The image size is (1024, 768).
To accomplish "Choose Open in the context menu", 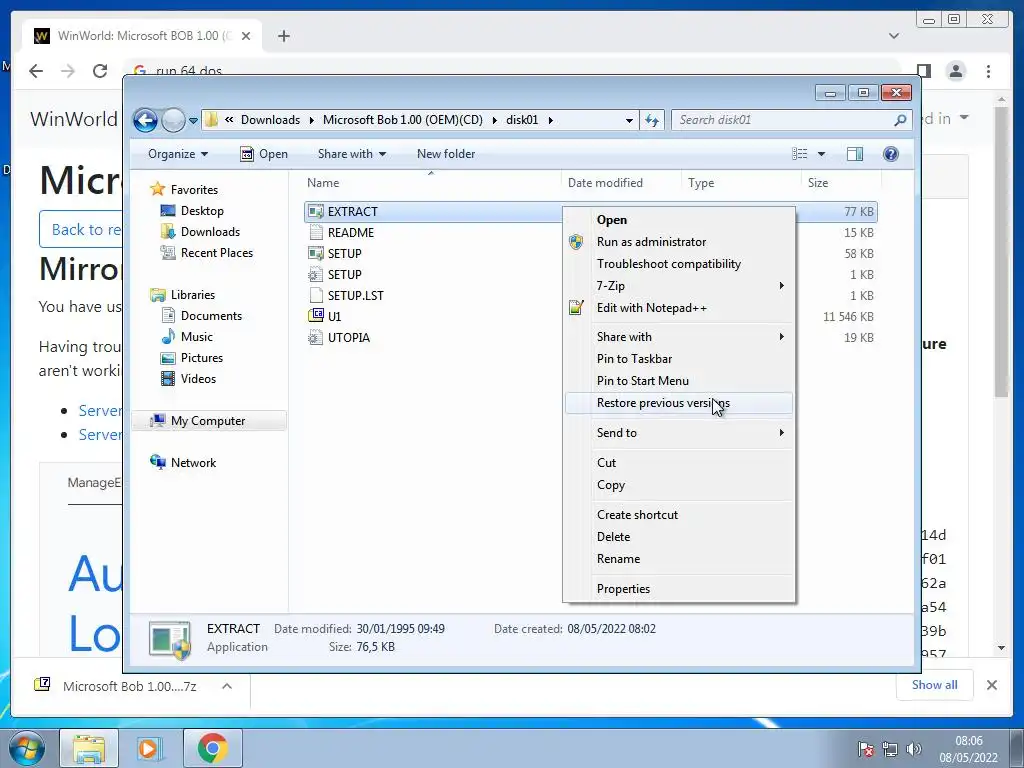I will [x=679, y=220].
